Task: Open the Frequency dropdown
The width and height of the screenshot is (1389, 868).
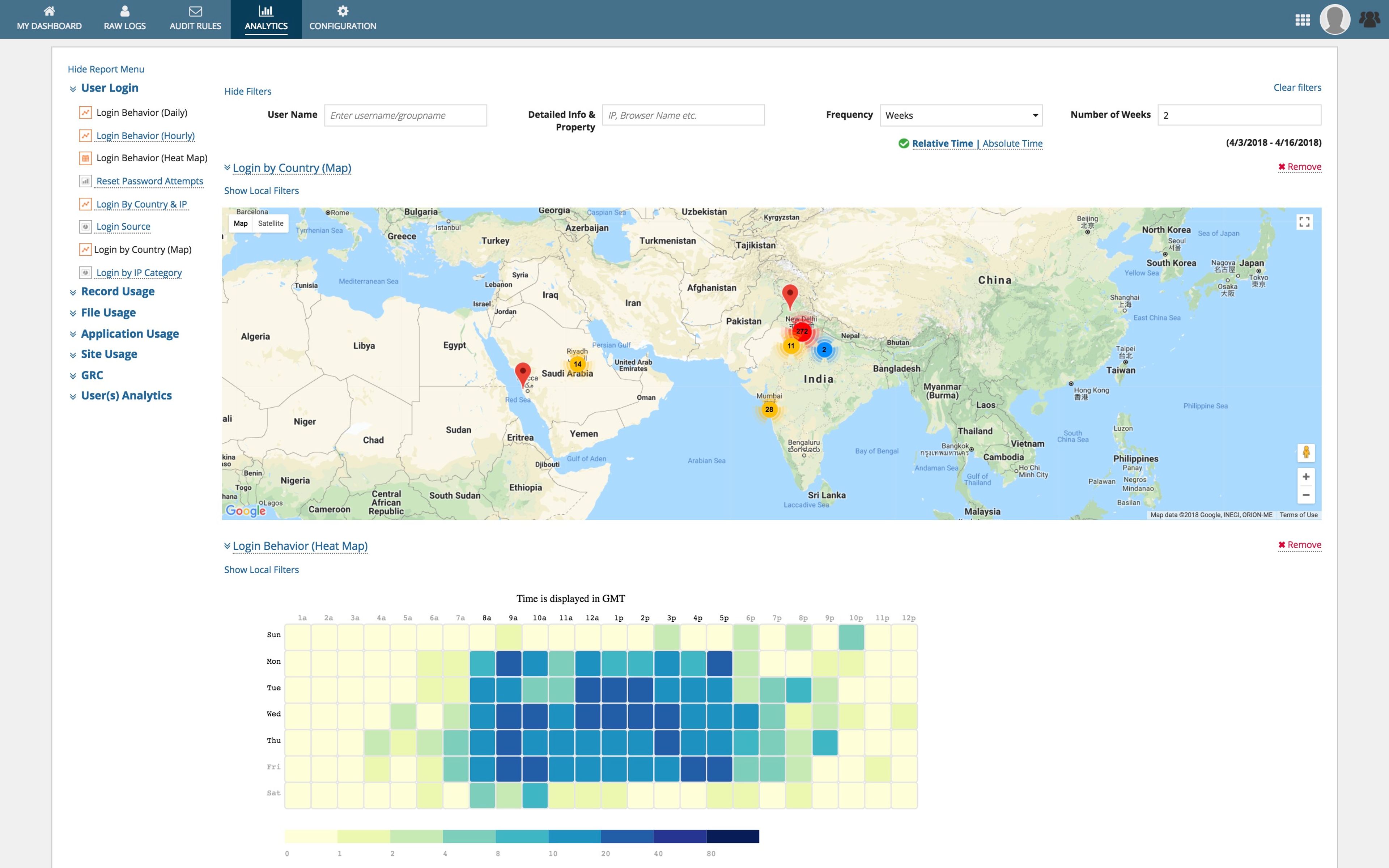Action: tap(961, 115)
